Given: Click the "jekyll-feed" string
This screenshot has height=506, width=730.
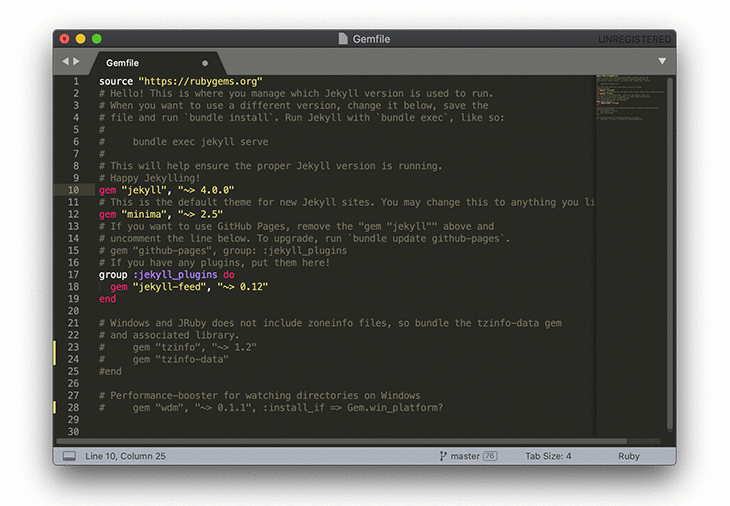Looking at the screenshot, I should (x=169, y=287).
